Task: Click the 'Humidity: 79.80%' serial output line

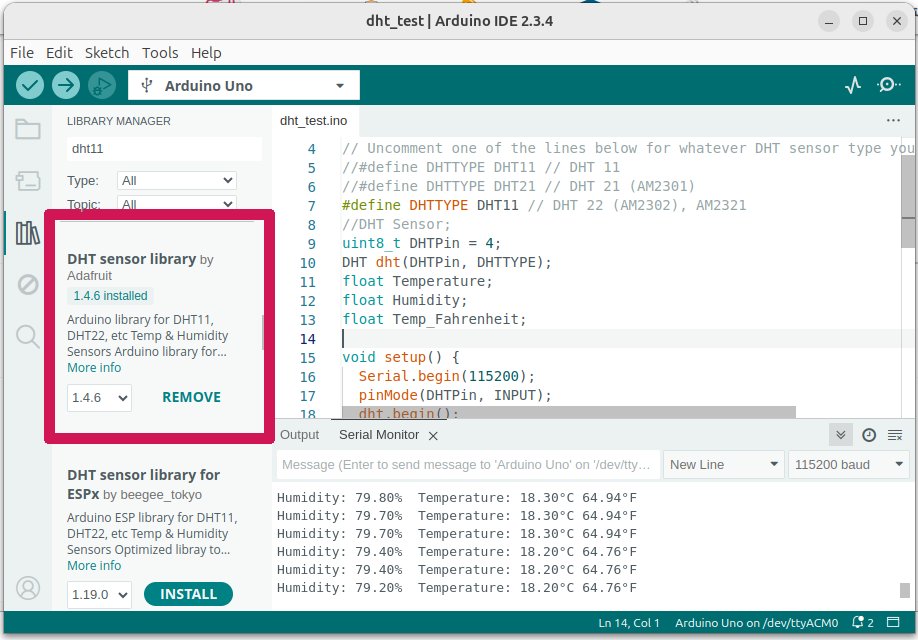Action: (x=457, y=498)
